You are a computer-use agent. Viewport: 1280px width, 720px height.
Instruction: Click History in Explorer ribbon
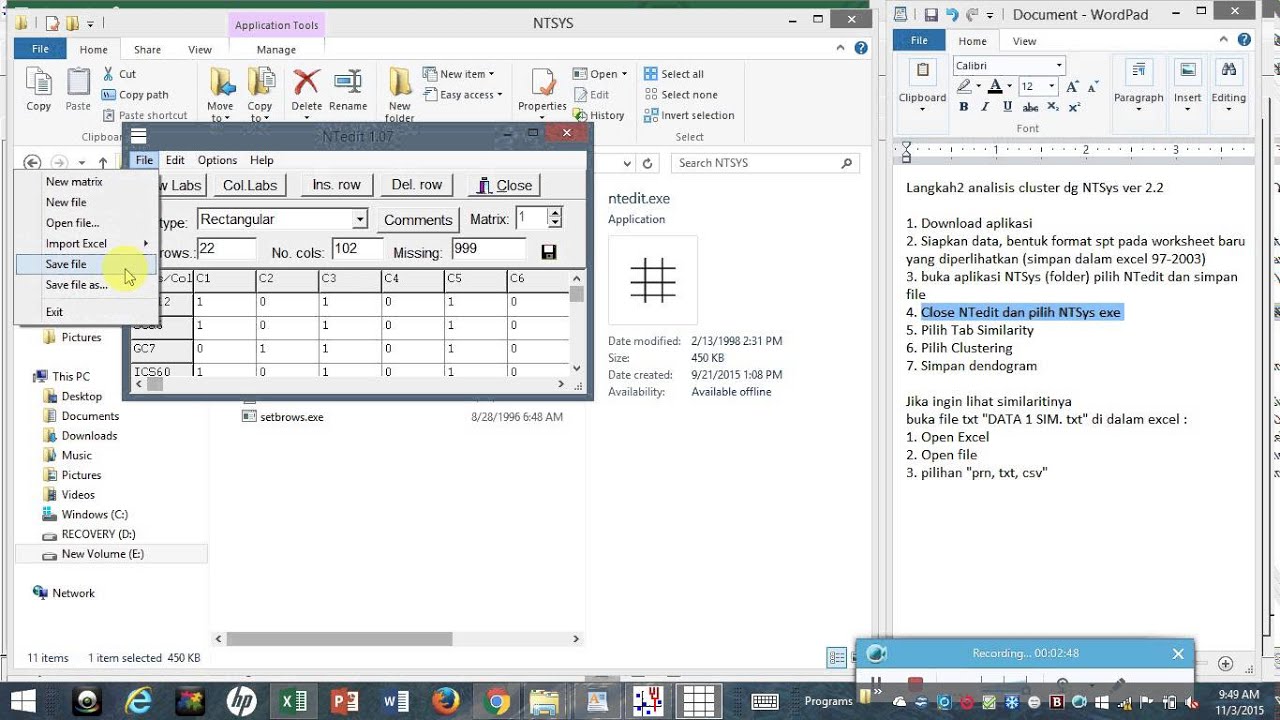pos(599,115)
